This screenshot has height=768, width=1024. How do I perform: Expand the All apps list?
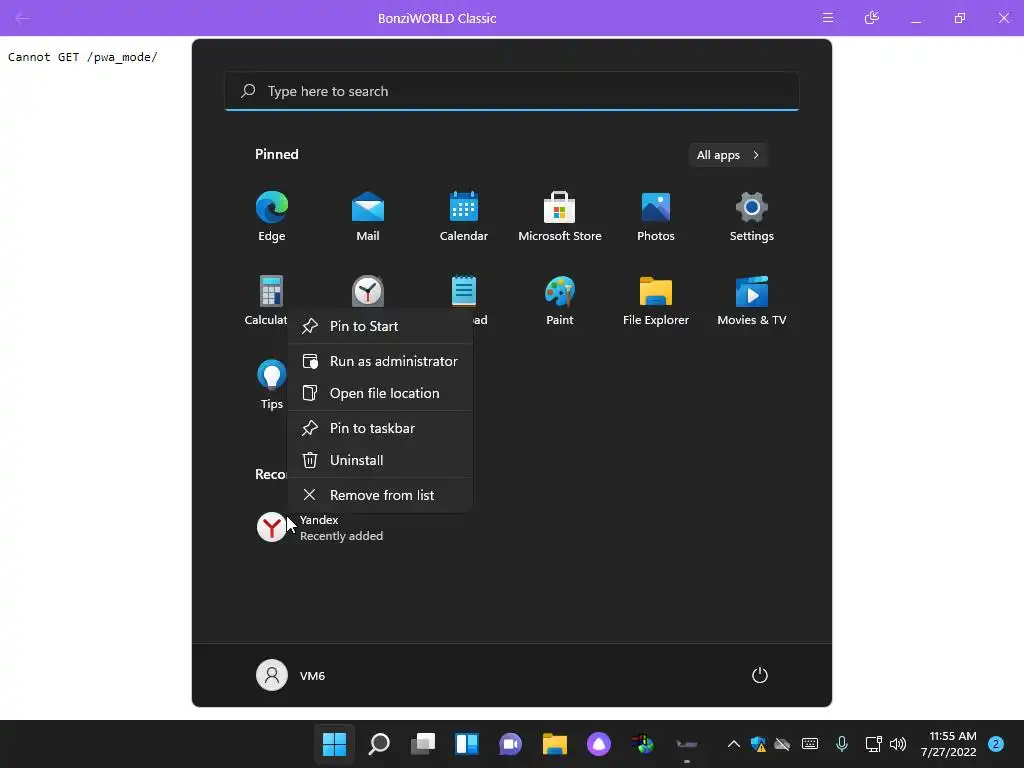(x=728, y=155)
